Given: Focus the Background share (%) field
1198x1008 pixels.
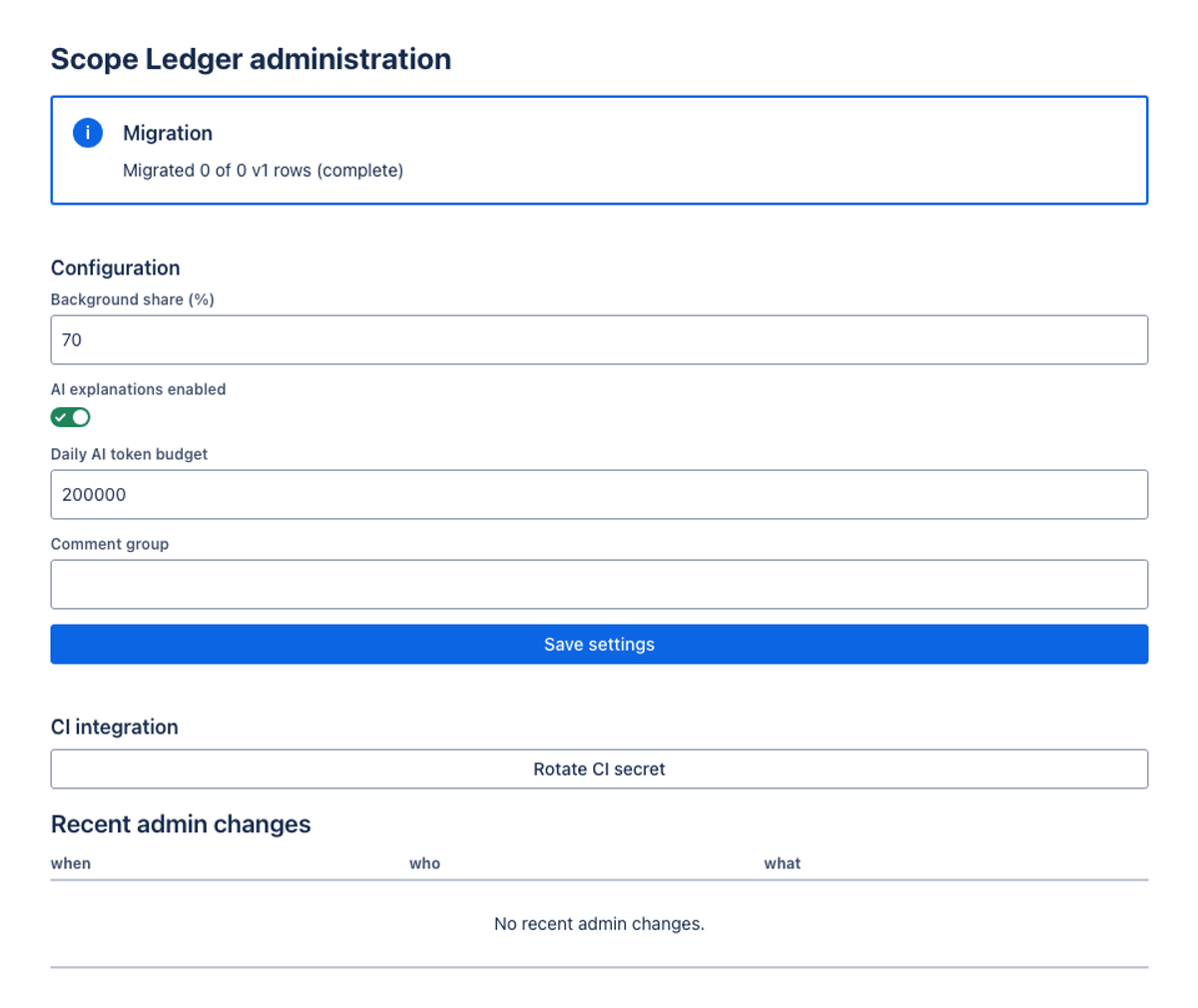Looking at the screenshot, I should tap(599, 340).
